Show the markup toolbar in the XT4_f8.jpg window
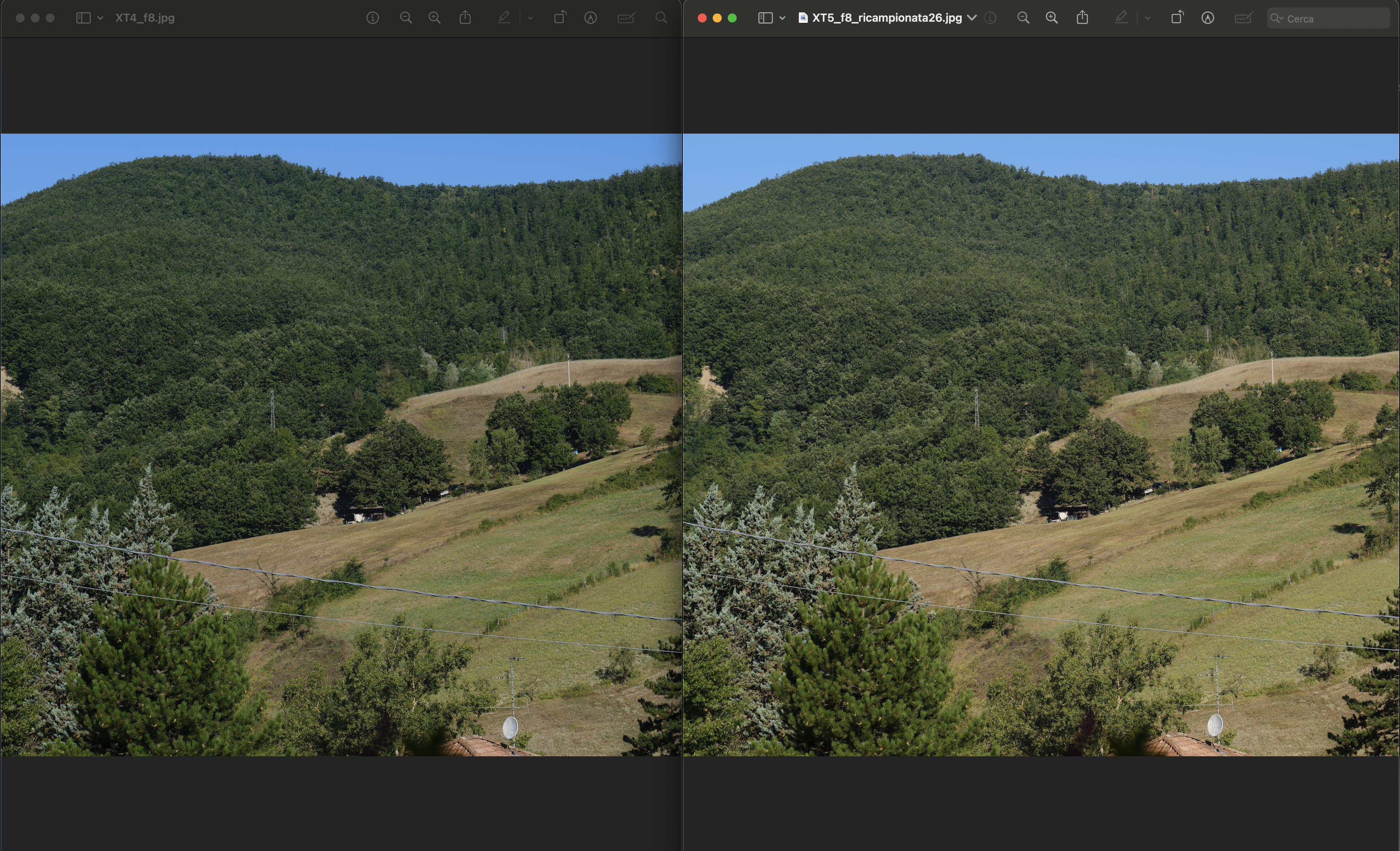The height and width of the screenshot is (851, 1400). 590,18
